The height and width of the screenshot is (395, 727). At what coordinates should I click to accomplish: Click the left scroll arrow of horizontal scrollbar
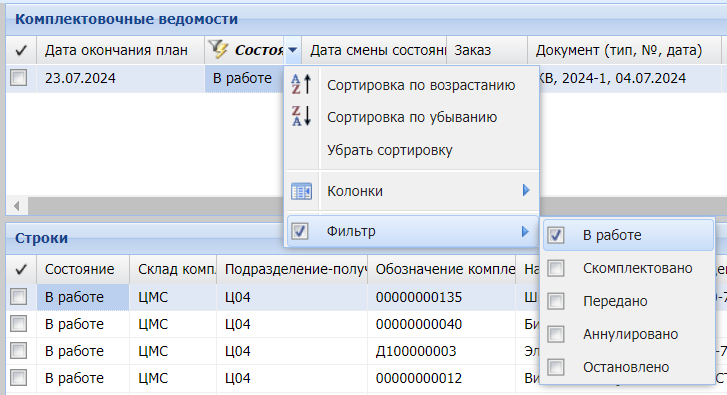coord(17,205)
